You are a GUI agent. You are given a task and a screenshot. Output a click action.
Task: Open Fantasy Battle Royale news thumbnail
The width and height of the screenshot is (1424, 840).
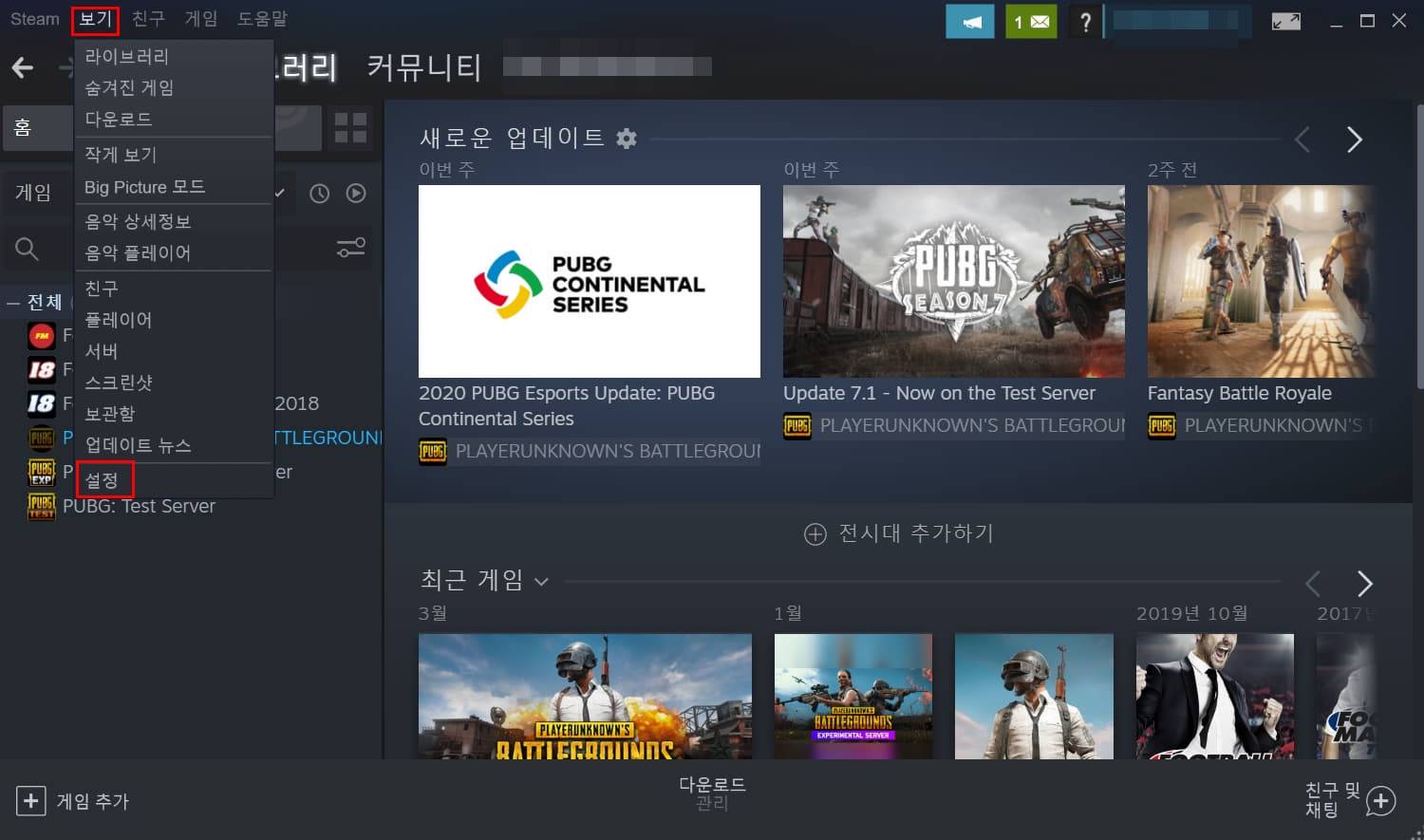click(x=1261, y=281)
